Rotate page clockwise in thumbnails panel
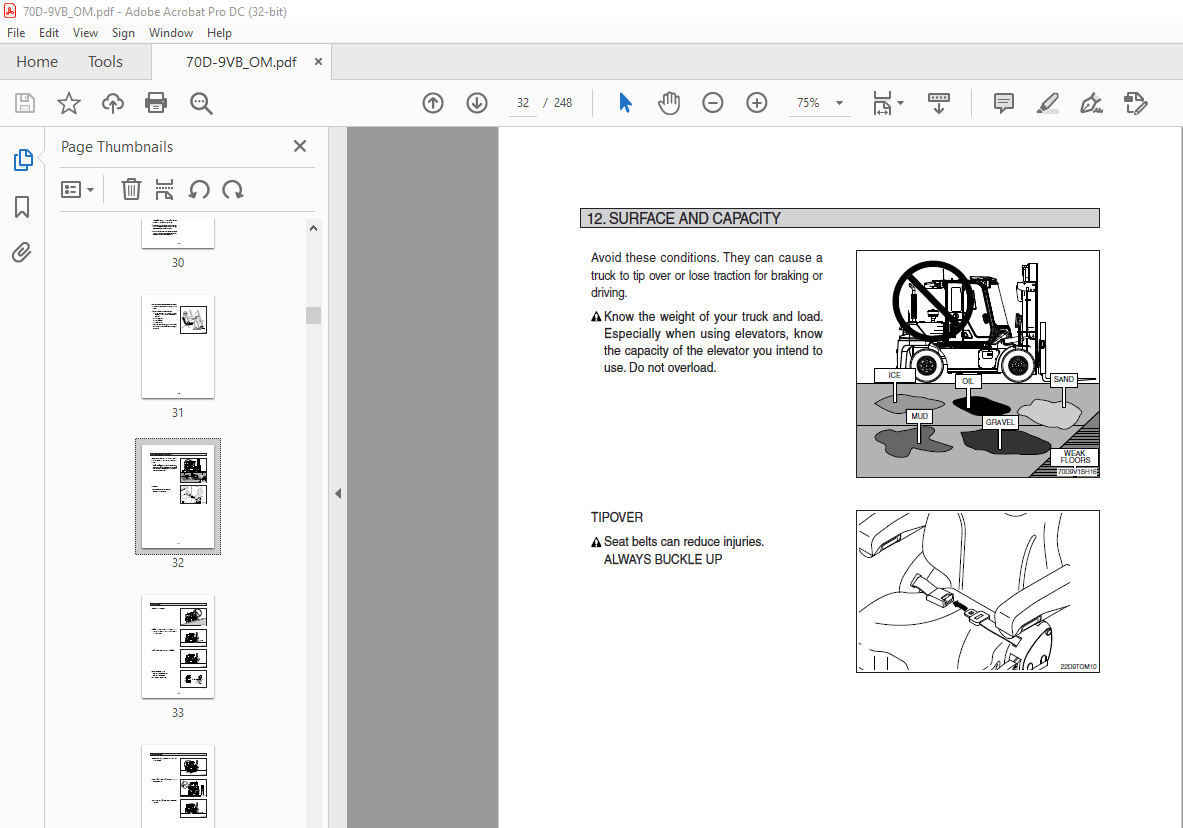The width and height of the screenshot is (1183, 828). (233, 190)
